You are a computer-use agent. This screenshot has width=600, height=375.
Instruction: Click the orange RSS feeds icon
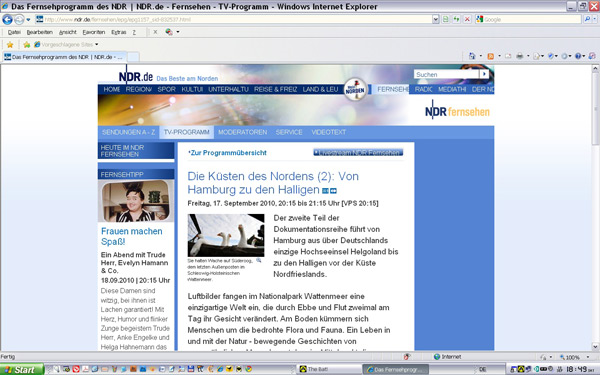[491, 56]
